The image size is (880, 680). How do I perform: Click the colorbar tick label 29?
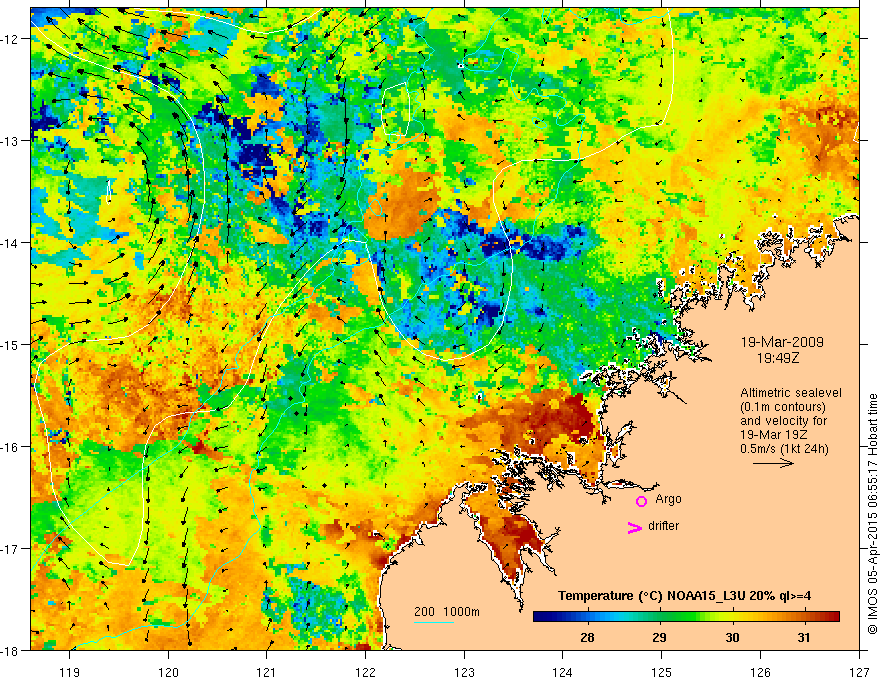coord(659,637)
